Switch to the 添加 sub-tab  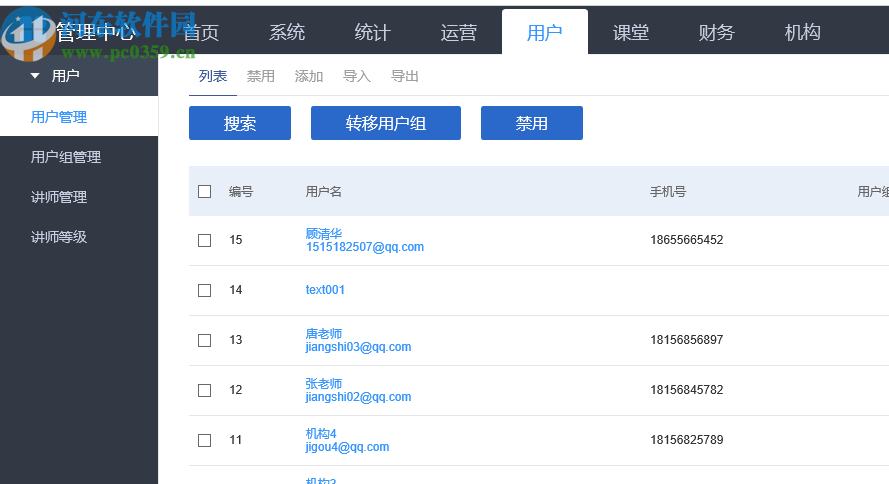click(309, 76)
